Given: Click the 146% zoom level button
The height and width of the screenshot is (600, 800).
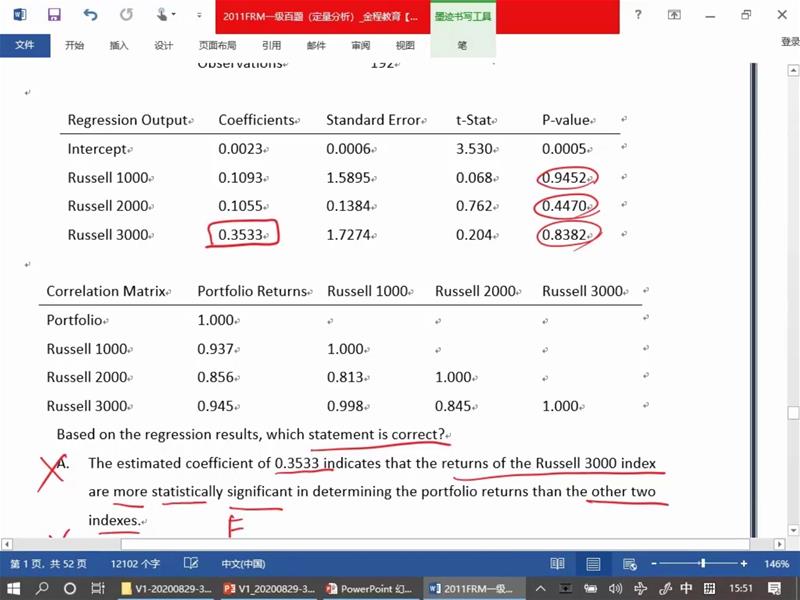Looking at the screenshot, I should pos(777,564).
